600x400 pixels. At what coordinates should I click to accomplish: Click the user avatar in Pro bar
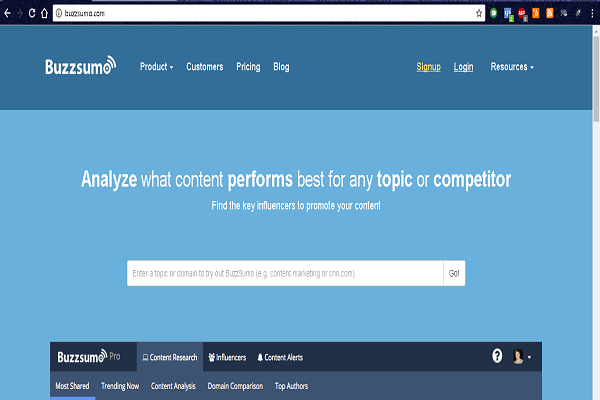(518, 356)
